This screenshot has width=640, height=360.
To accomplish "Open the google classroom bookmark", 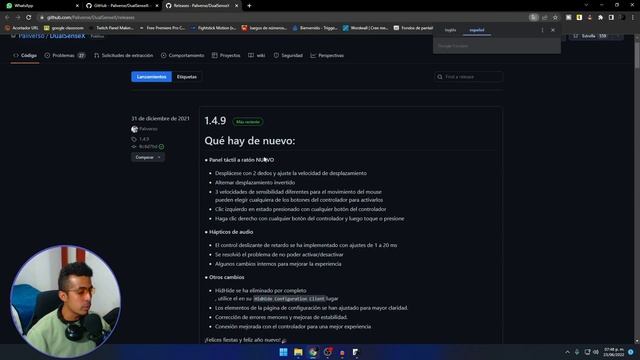I will (x=64, y=28).
